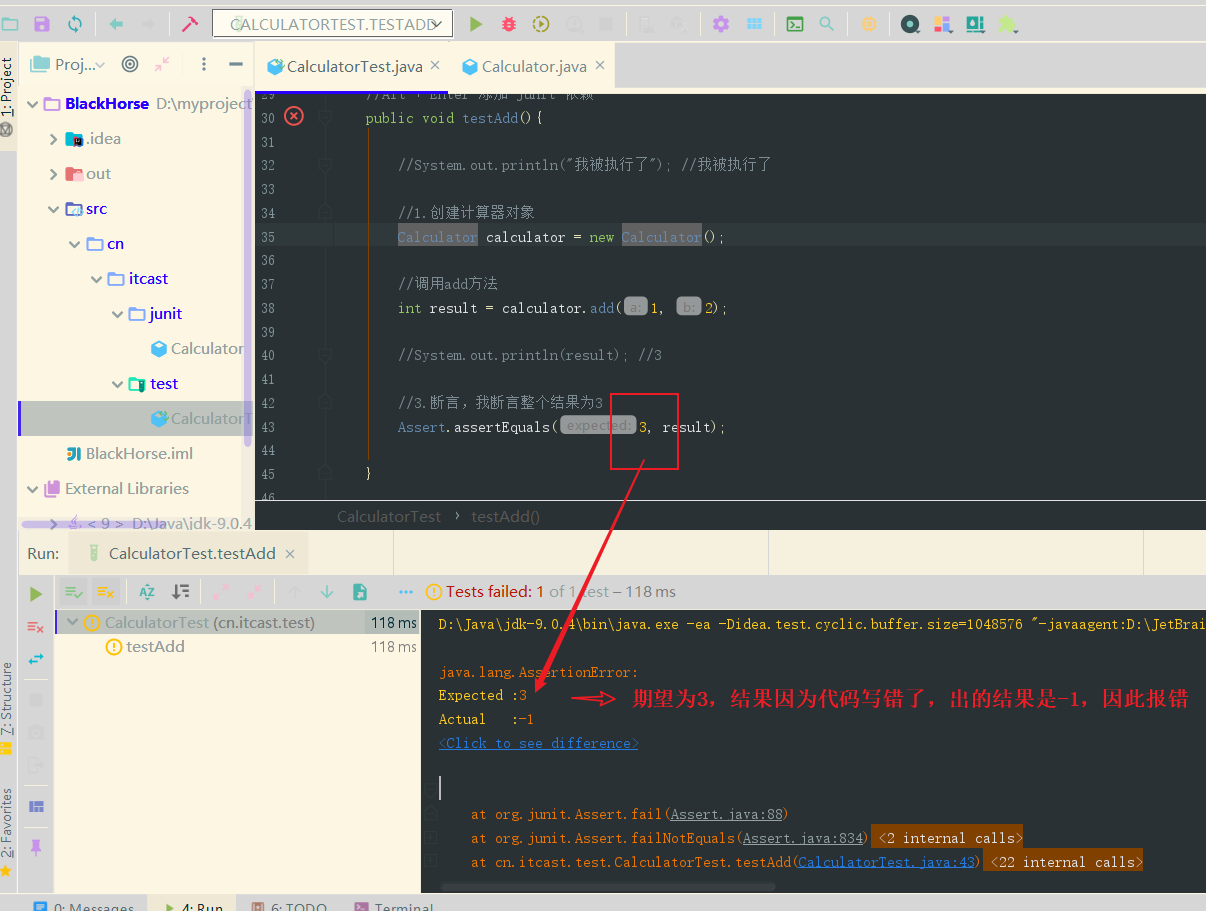Open Project Structure icon in toolbar

[x=754, y=24]
